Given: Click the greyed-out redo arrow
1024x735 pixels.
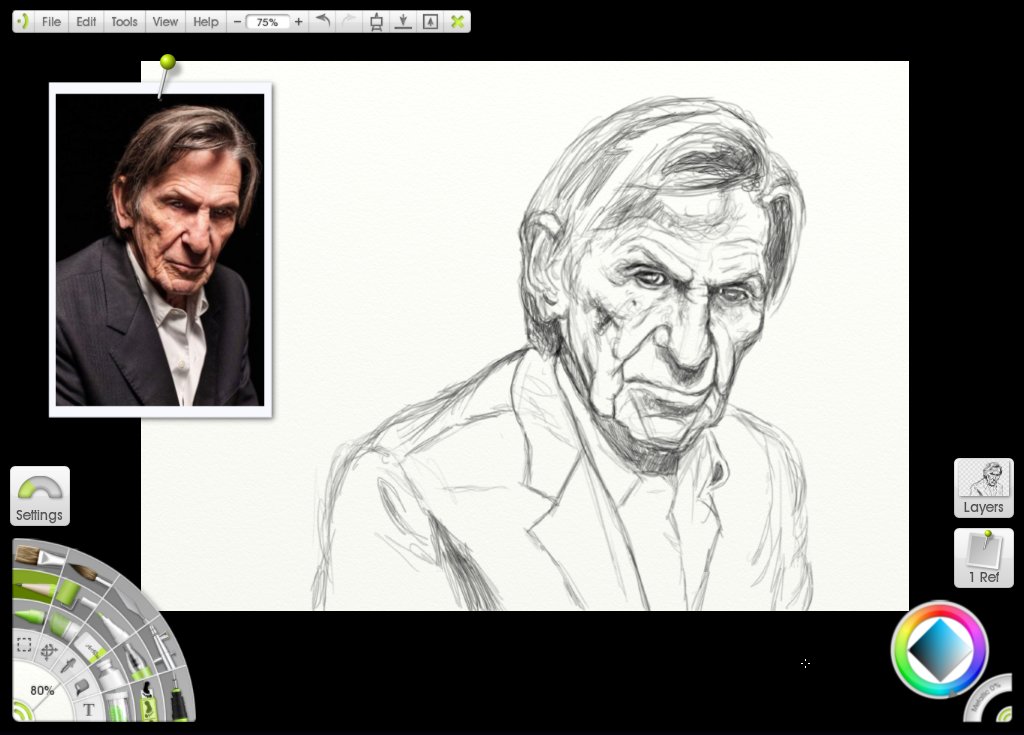Looking at the screenshot, I should [349, 21].
